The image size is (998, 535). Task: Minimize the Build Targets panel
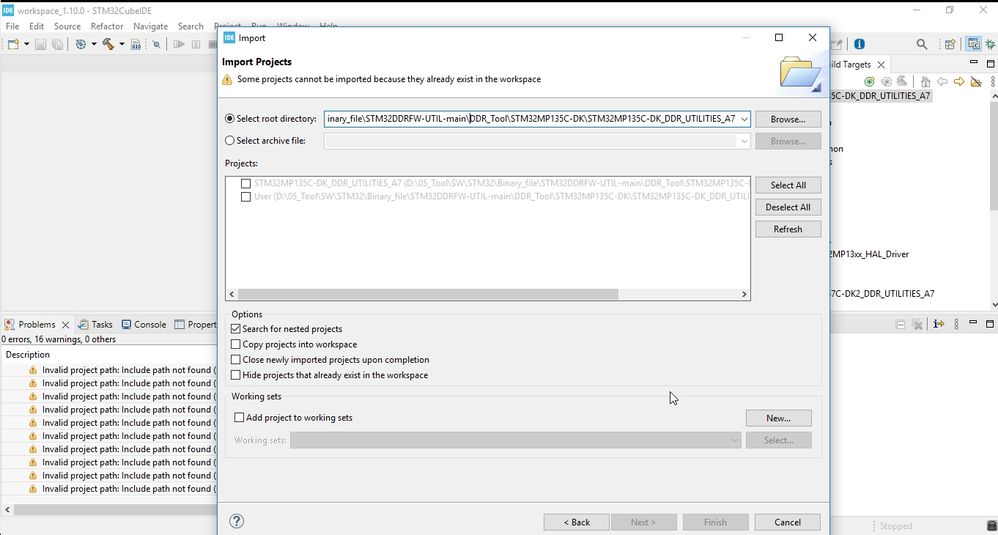[x=973, y=63]
